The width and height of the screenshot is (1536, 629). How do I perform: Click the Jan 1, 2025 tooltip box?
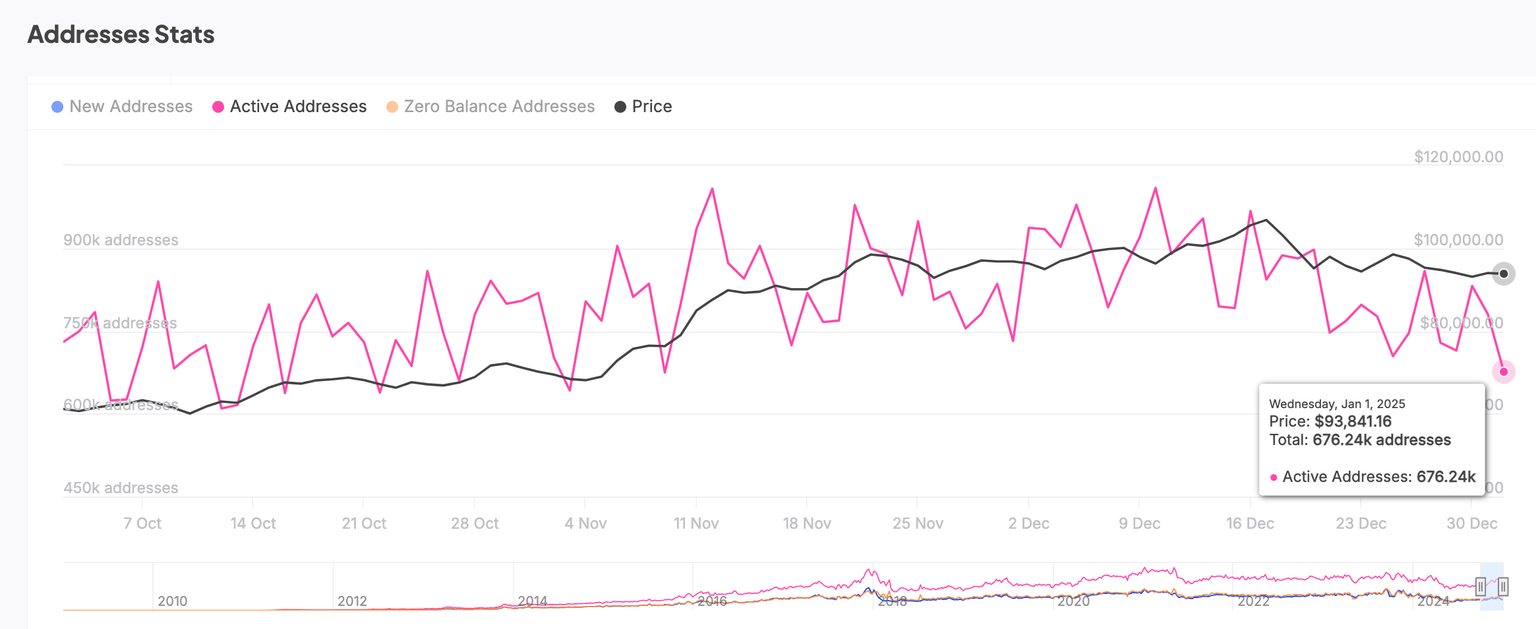tap(1372, 440)
